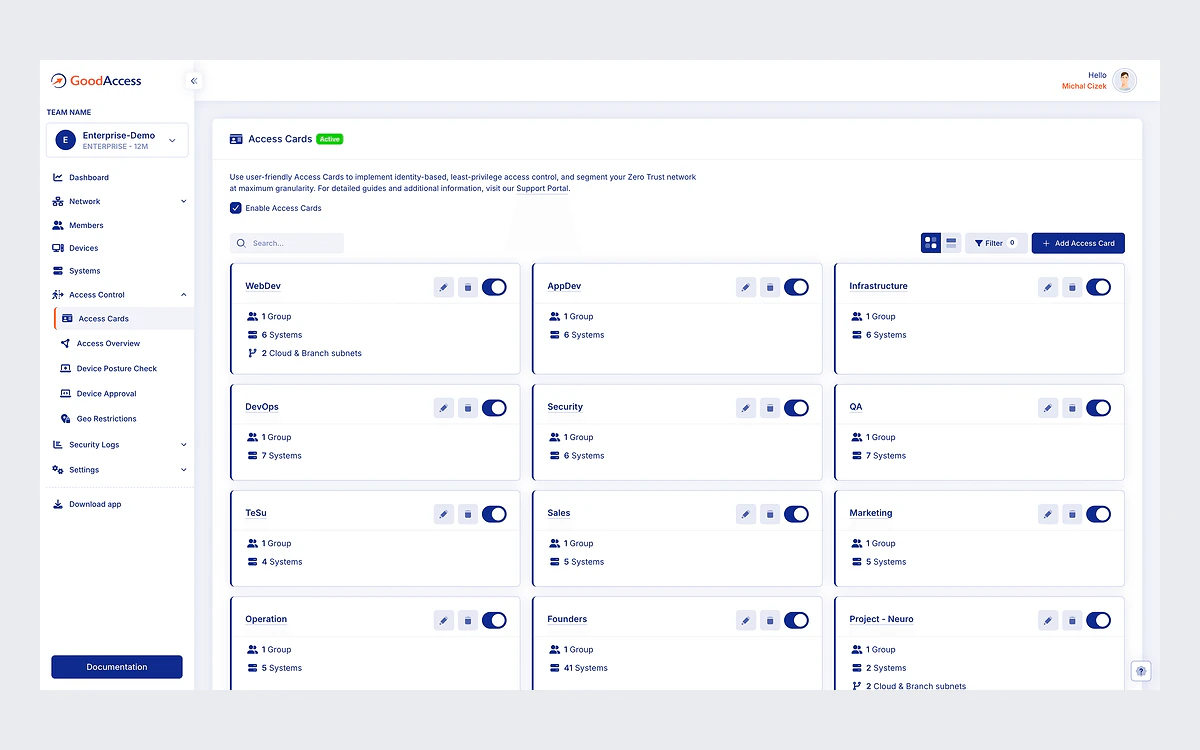Switch to grid view layout
The width and height of the screenshot is (1200, 750).
(931, 243)
